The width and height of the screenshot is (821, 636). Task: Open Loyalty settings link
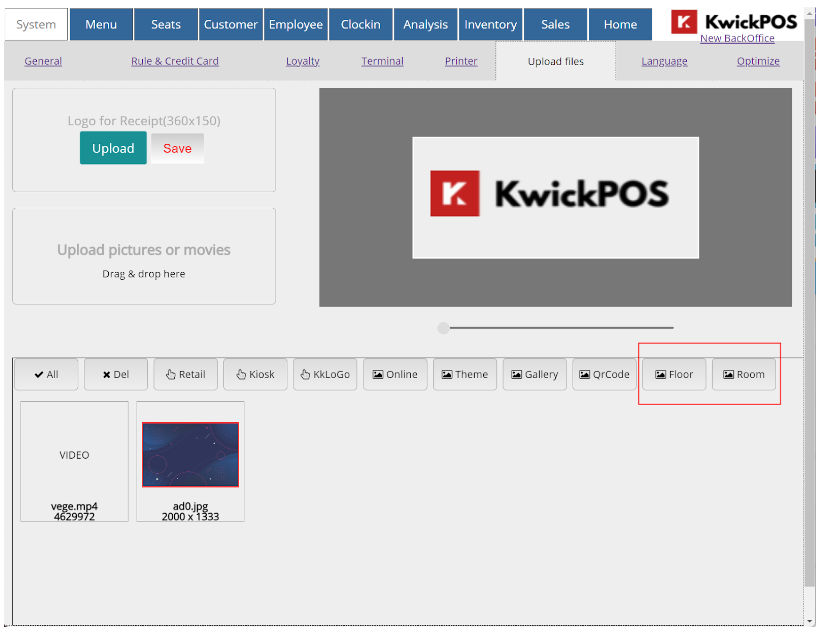(x=303, y=61)
